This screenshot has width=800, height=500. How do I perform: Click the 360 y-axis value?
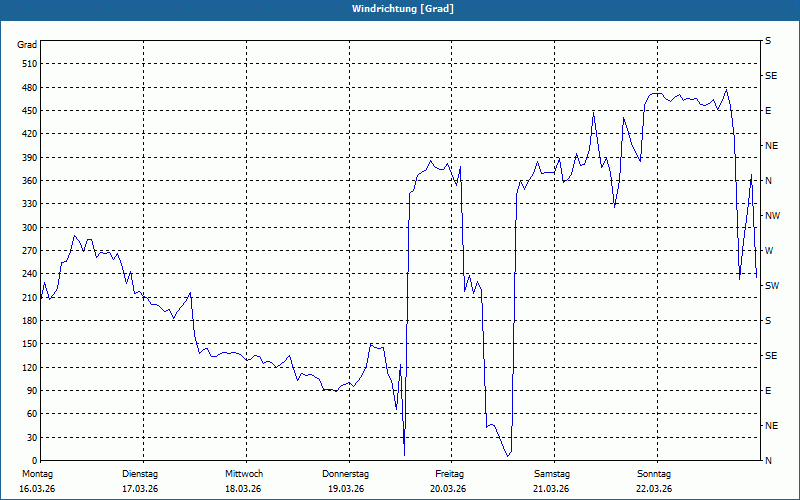(x=30, y=181)
